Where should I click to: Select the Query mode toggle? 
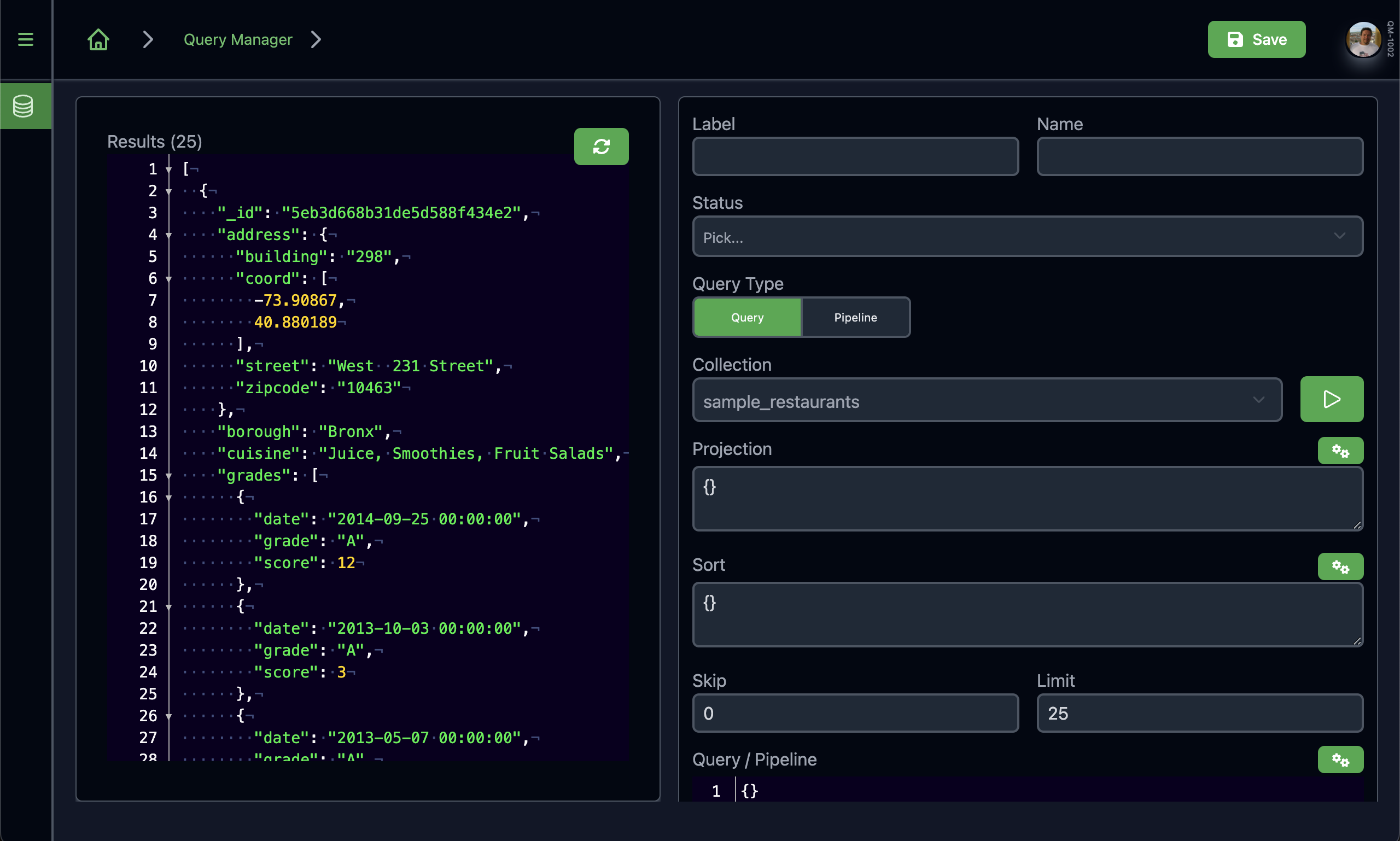click(746, 317)
